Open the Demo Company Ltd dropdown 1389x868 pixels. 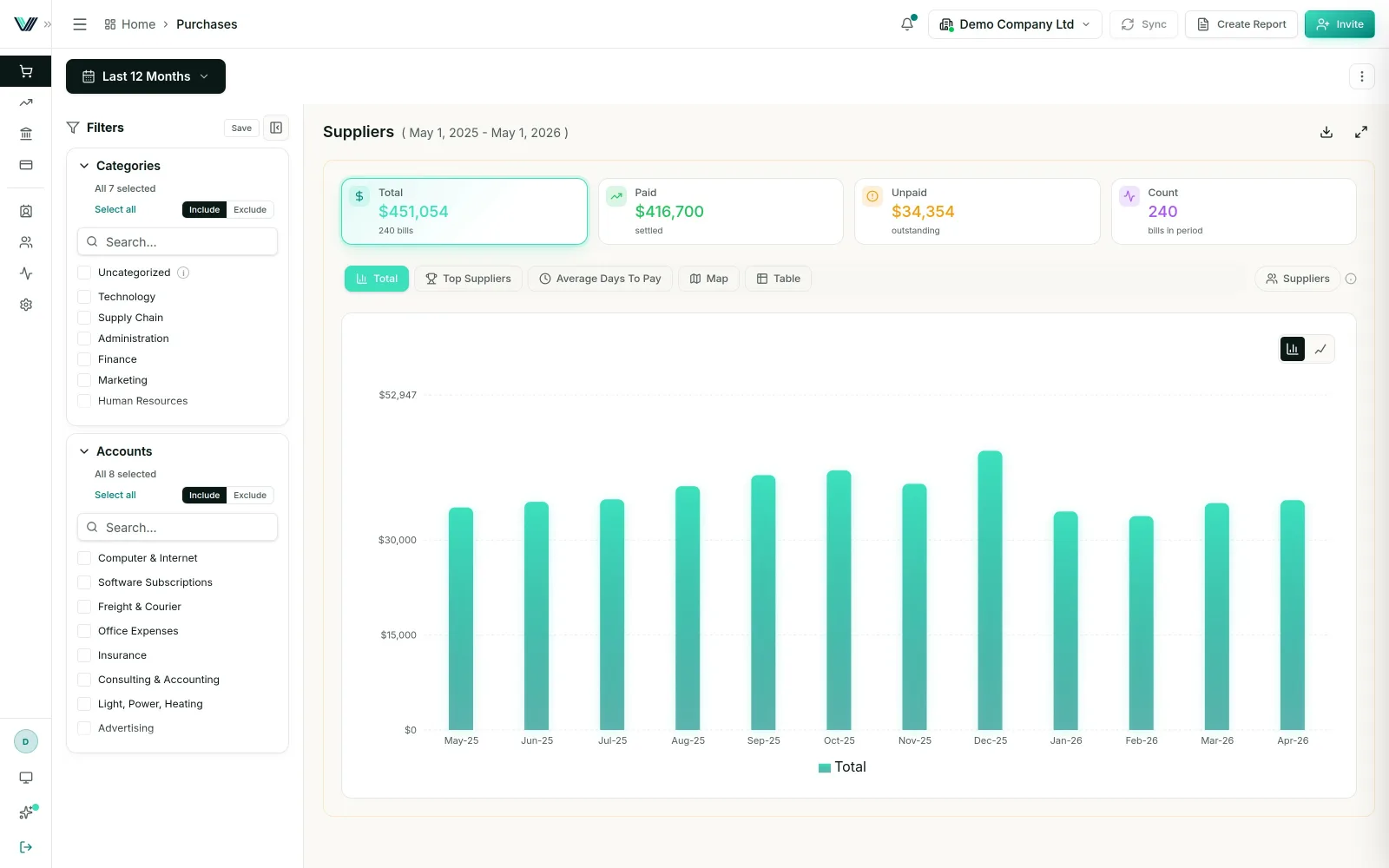click(x=1015, y=24)
